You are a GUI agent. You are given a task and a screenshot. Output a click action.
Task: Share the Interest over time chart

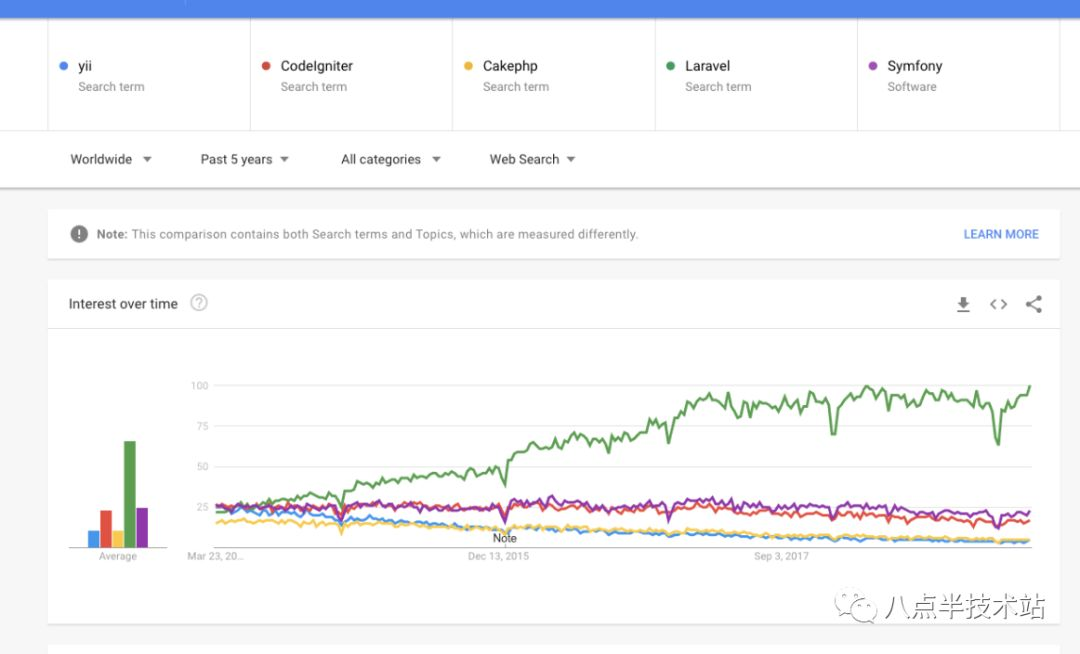[1034, 304]
